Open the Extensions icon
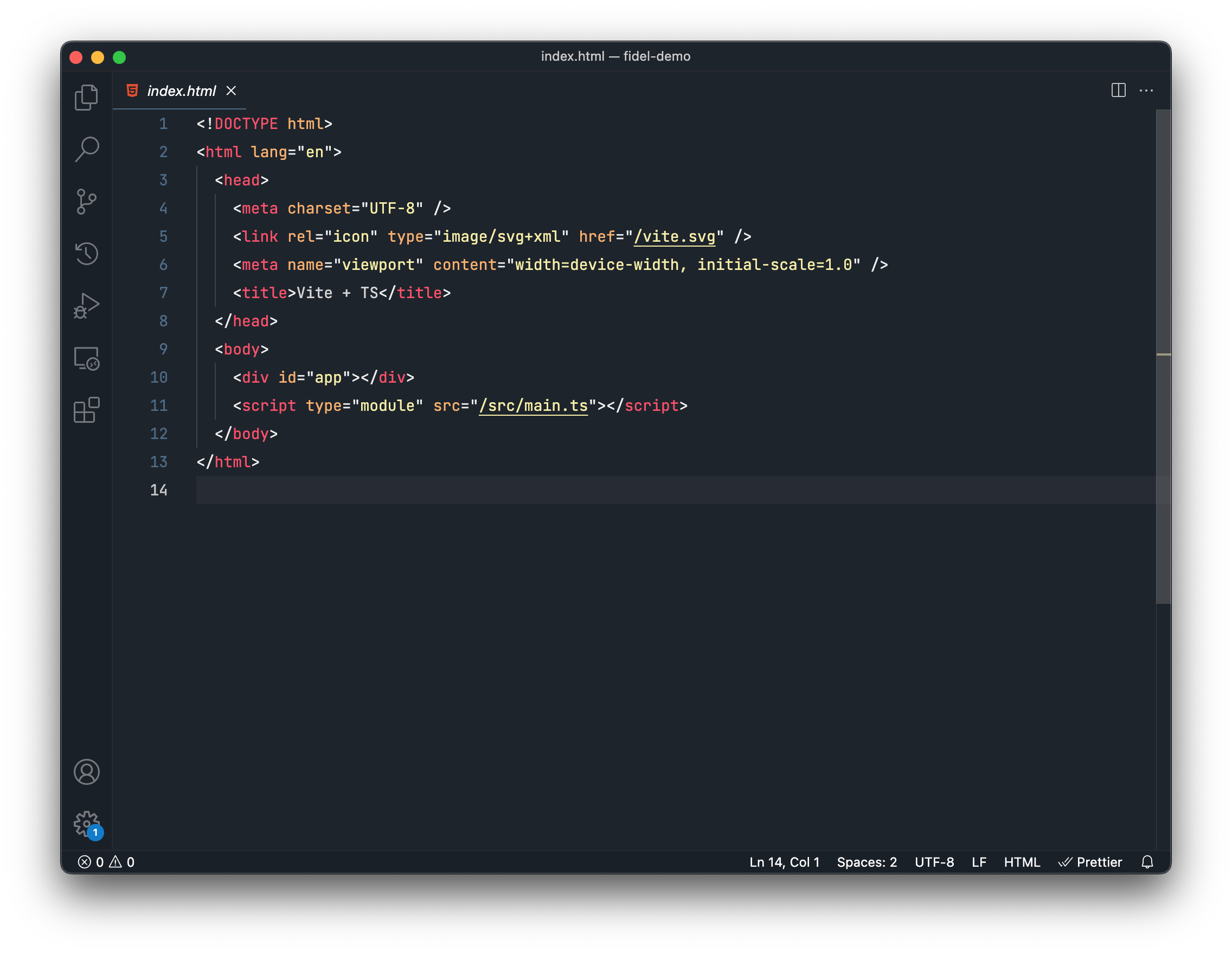Viewport: 1232px width, 954px height. [x=86, y=410]
